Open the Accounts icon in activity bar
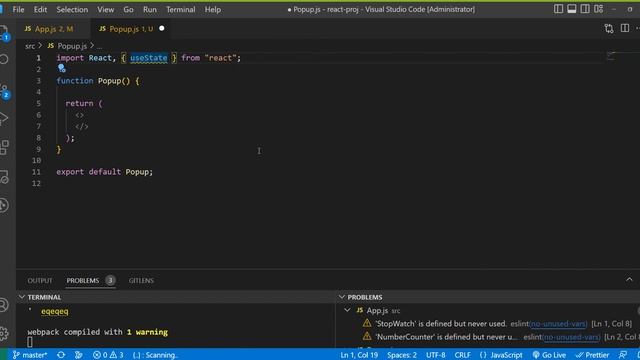Image resolution: width=640 pixels, height=360 pixels. click(4, 305)
